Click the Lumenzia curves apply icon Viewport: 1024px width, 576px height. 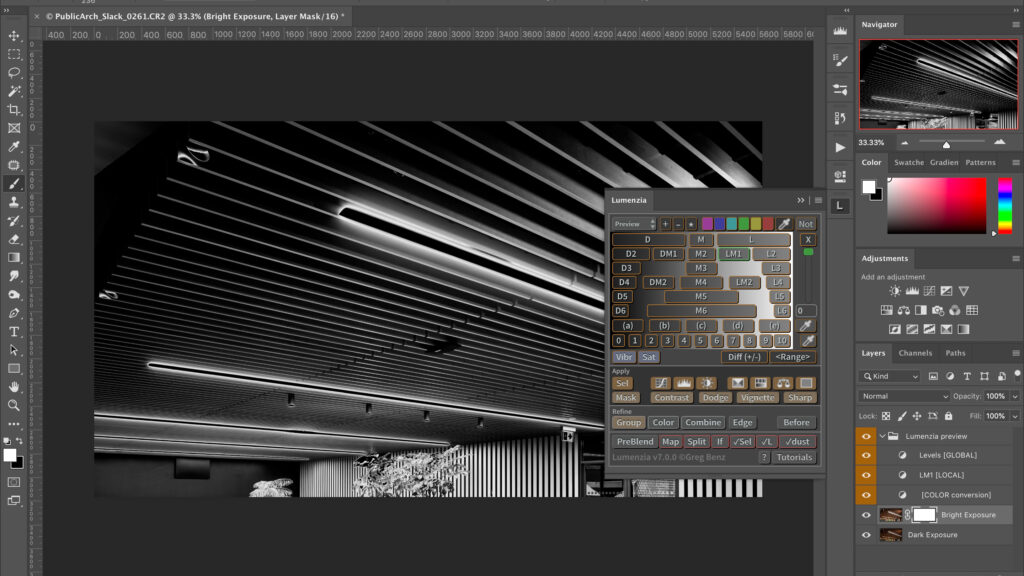point(660,383)
